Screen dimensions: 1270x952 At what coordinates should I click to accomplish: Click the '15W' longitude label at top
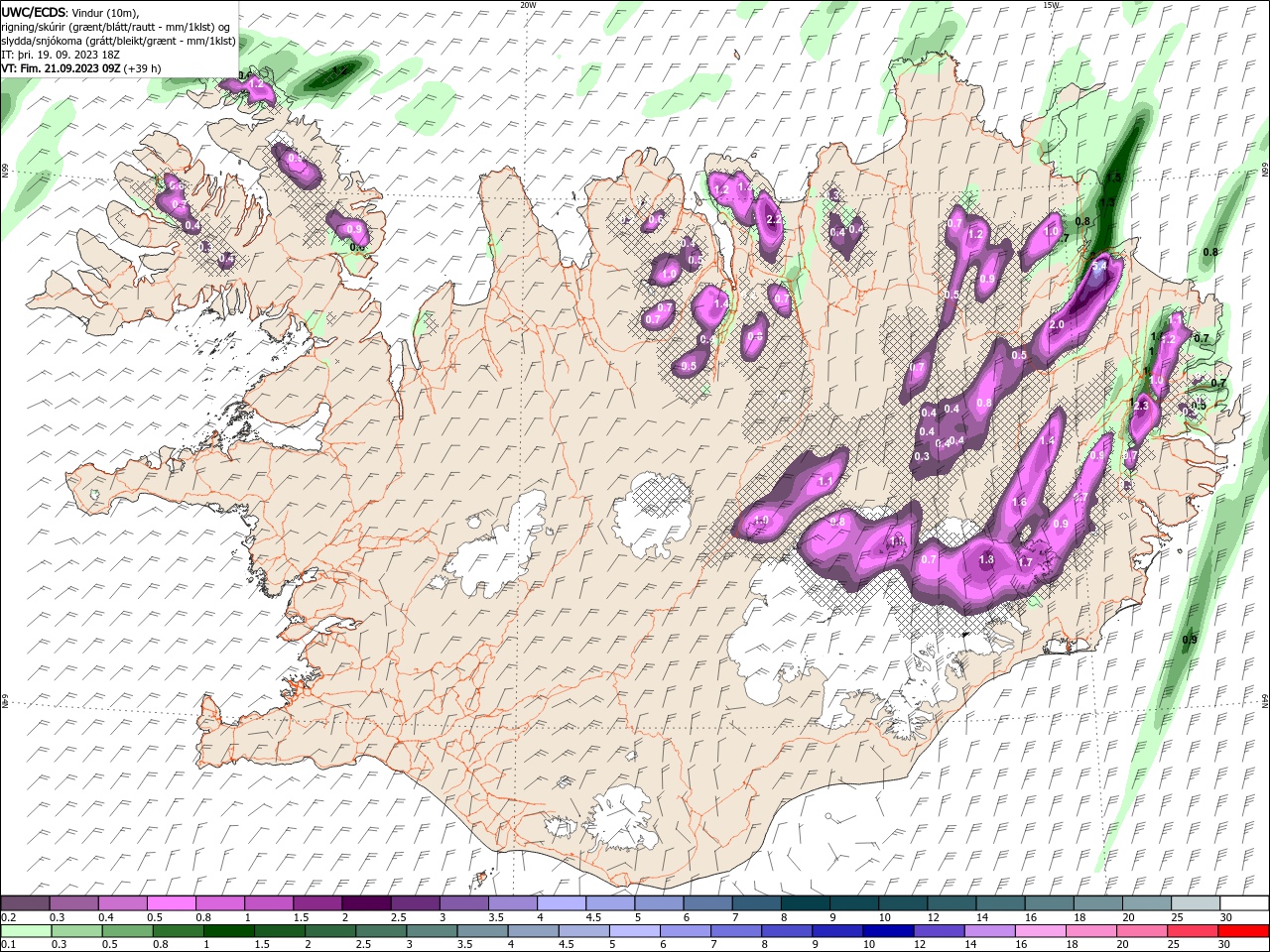click(x=1051, y=4)
